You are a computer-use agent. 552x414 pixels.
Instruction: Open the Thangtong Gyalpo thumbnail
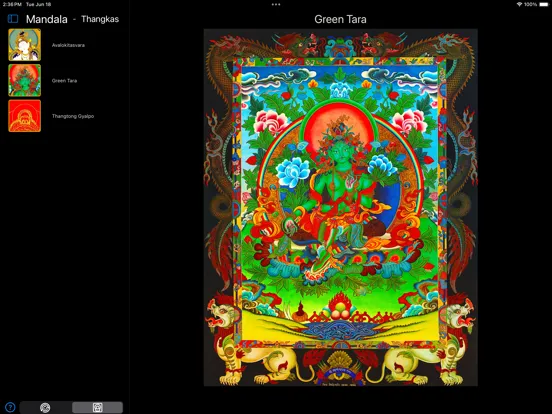[x=25, y=116]
